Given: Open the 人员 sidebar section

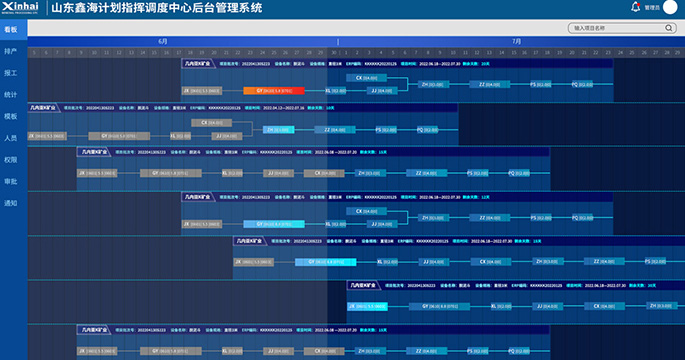Looking at the screenshot, I should [11, 138].
